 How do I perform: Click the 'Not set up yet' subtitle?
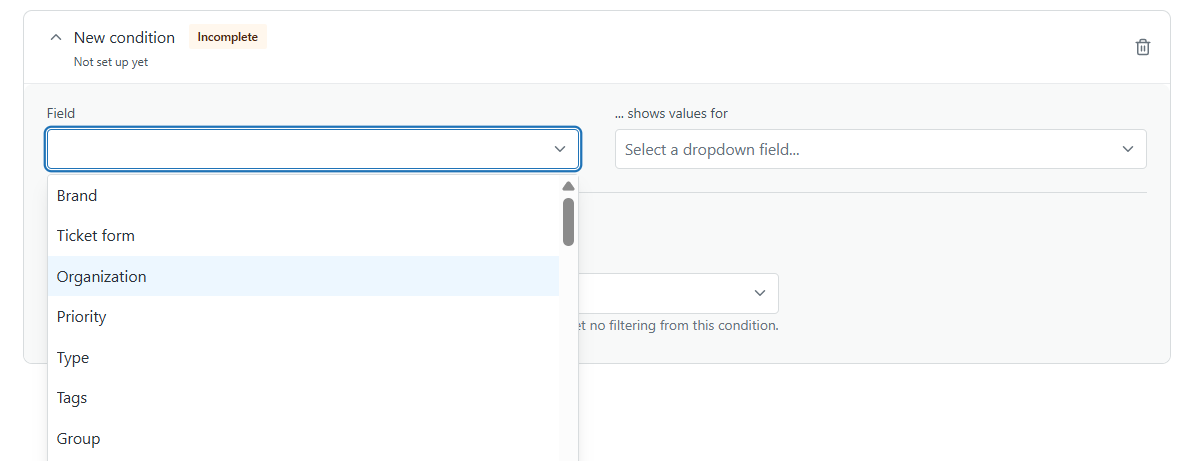pyautogui.click(x=111, y=62)
